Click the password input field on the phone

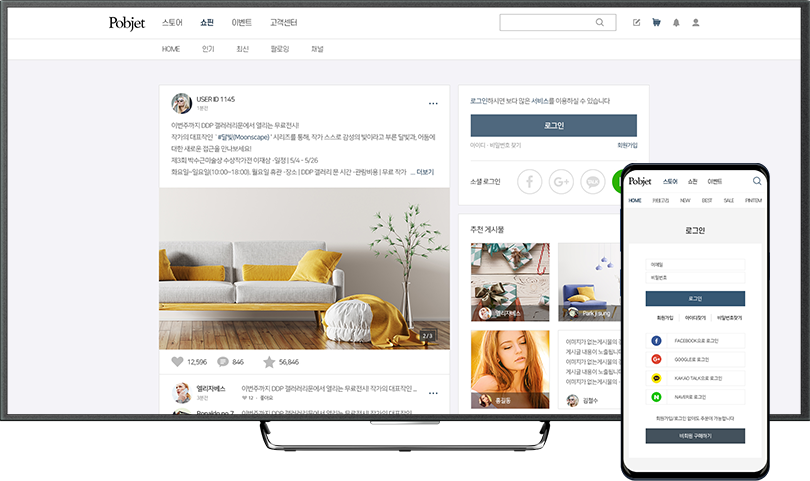(x=695, y=278)
